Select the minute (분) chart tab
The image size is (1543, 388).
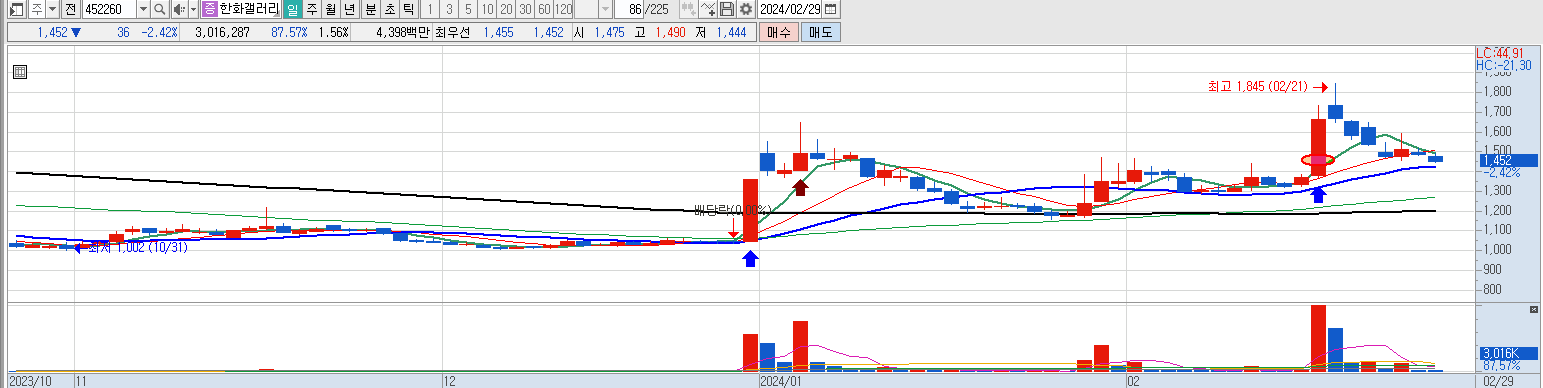point(370,9)
